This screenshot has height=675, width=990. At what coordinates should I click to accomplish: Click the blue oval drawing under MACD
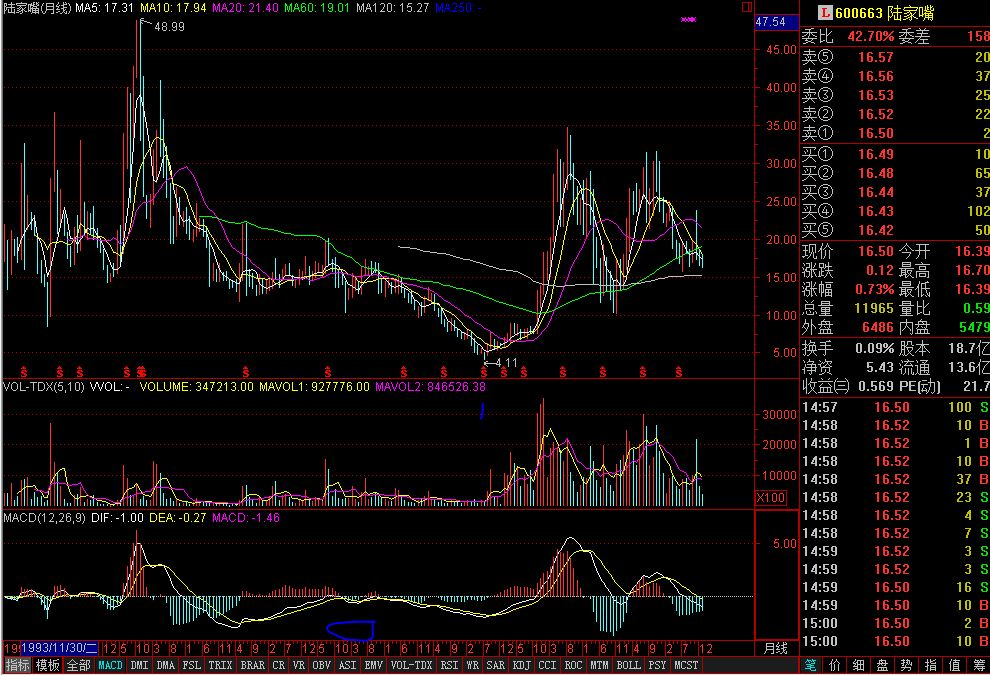[x=350, y=630]
